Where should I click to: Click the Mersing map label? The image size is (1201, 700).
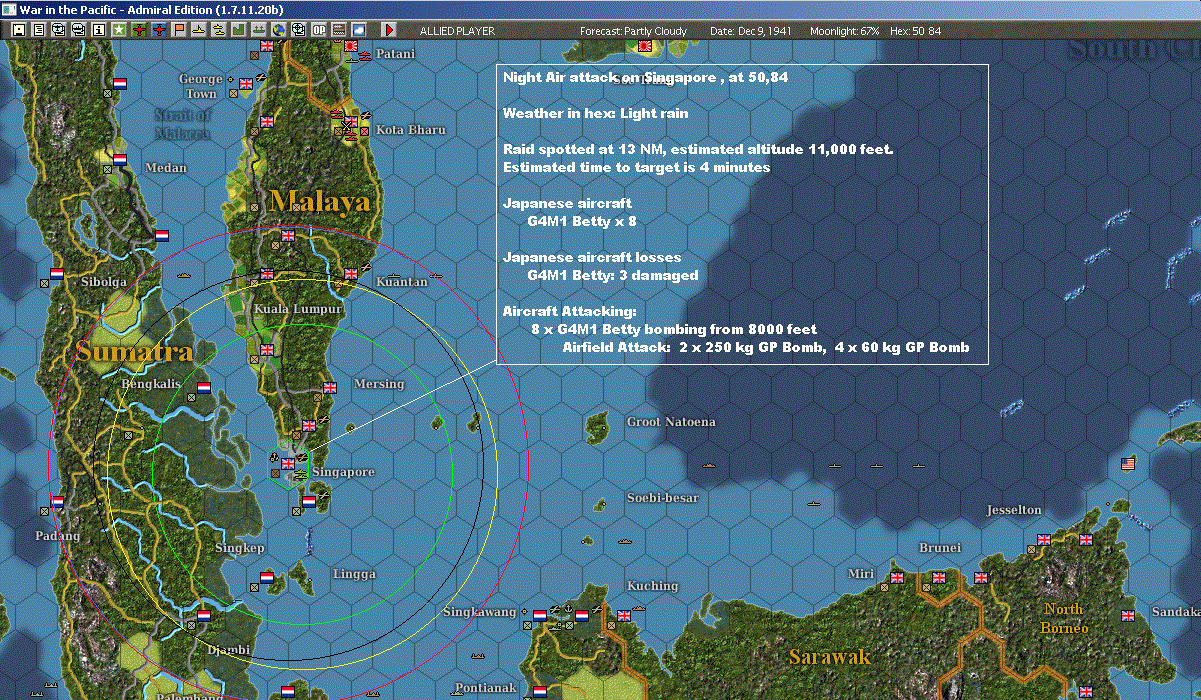tap(379, 384)
